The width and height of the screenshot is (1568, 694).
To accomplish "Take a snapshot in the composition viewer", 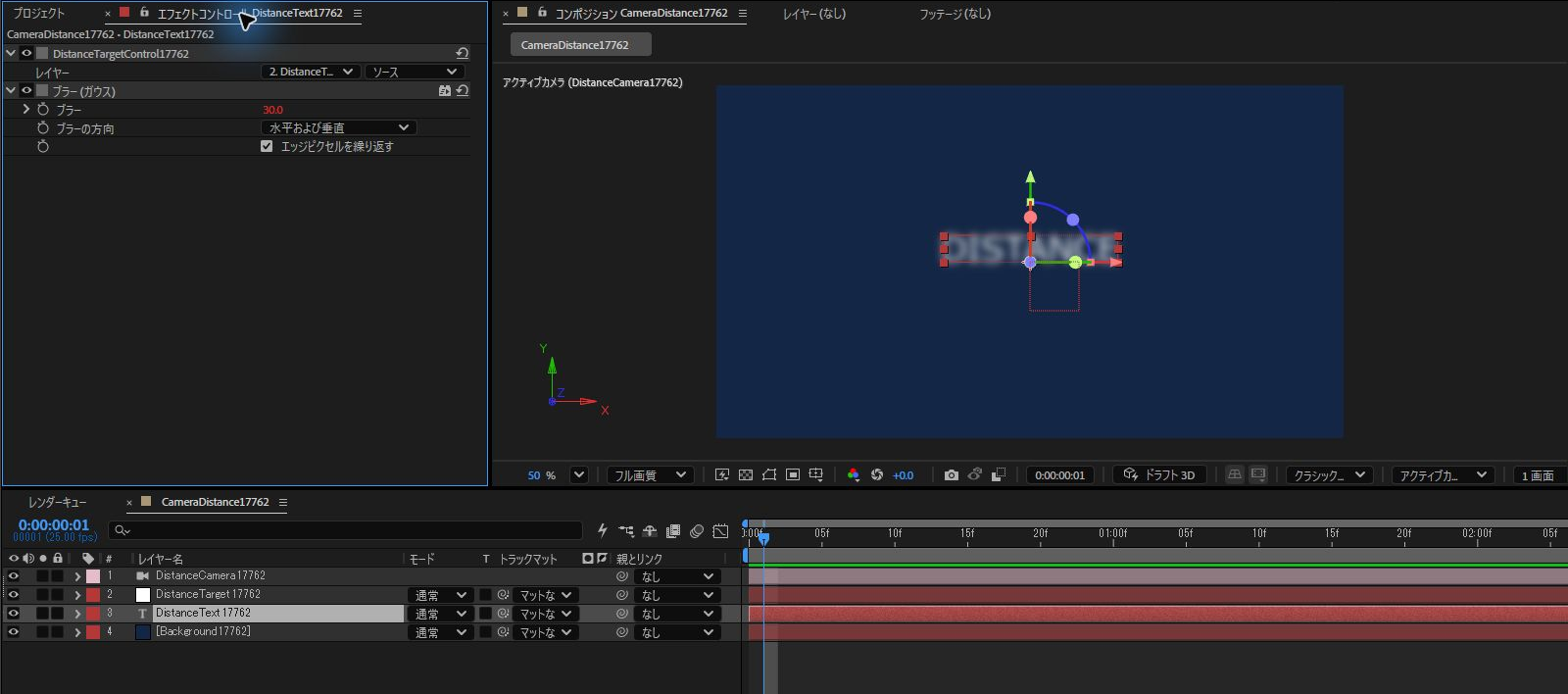I will pyautogui.click(x=951, y=475).
